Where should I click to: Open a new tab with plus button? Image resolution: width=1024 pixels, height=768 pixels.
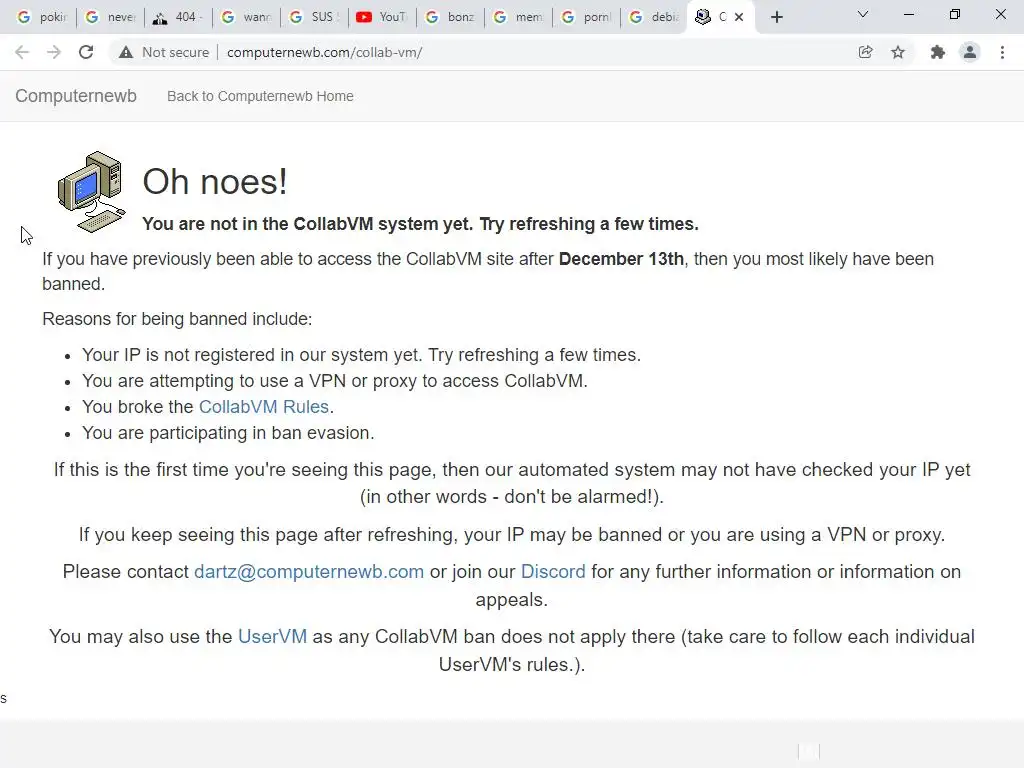pos(776,17)
